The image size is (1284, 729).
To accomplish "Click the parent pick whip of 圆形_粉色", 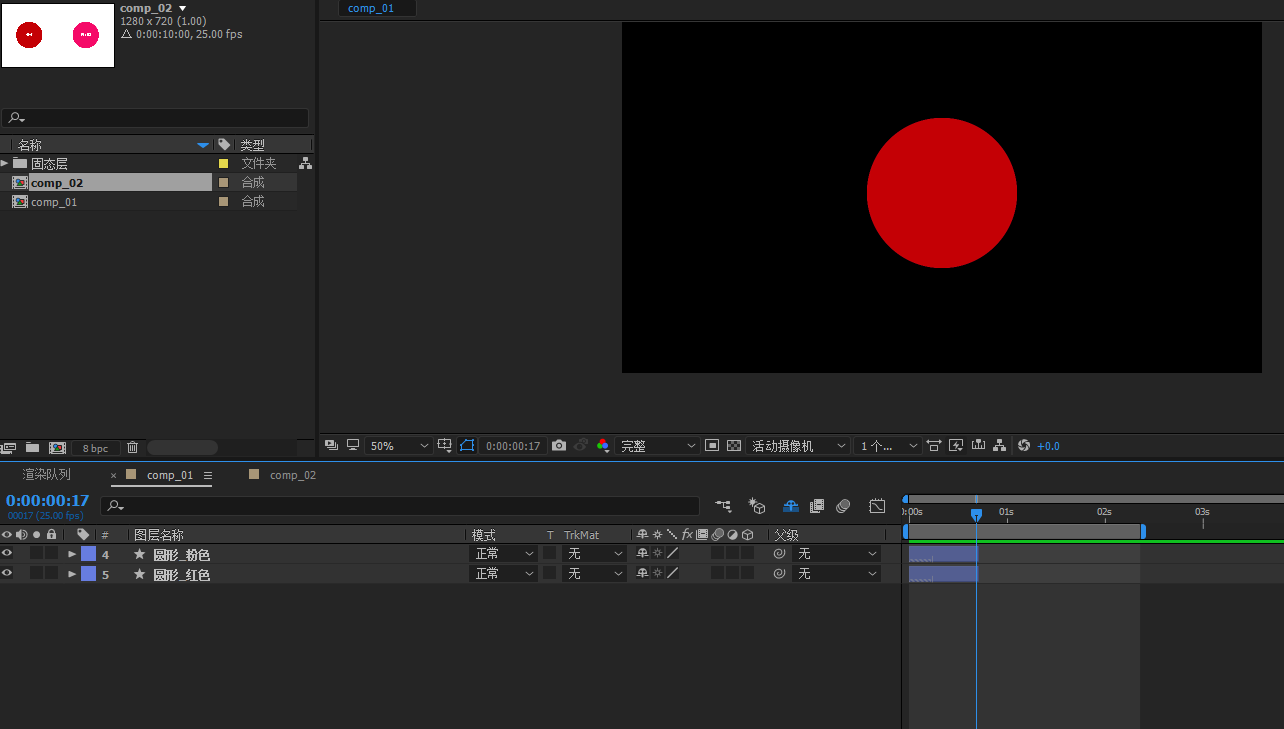I will [779, 553].
